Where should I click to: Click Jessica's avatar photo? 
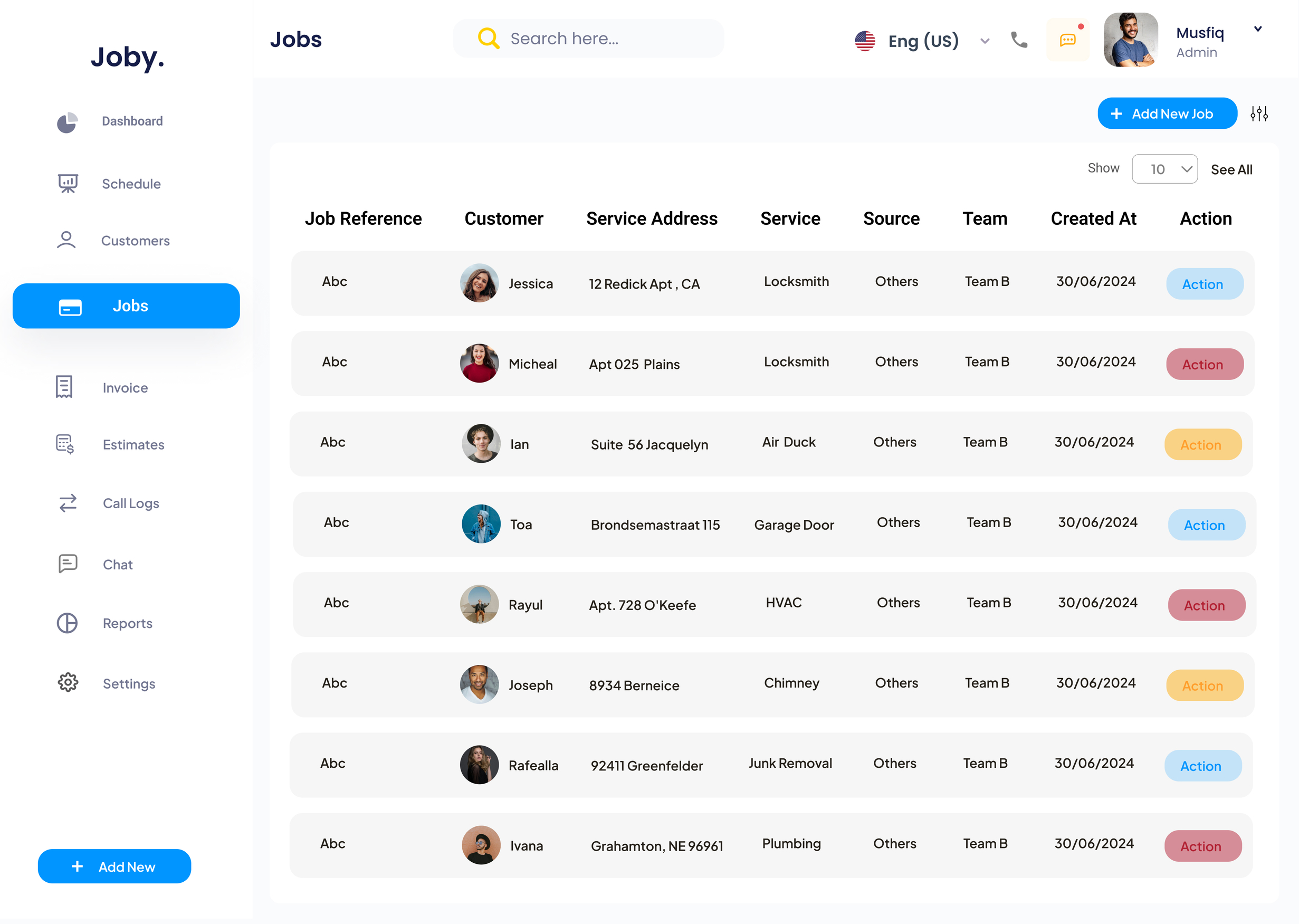(480, 283)
